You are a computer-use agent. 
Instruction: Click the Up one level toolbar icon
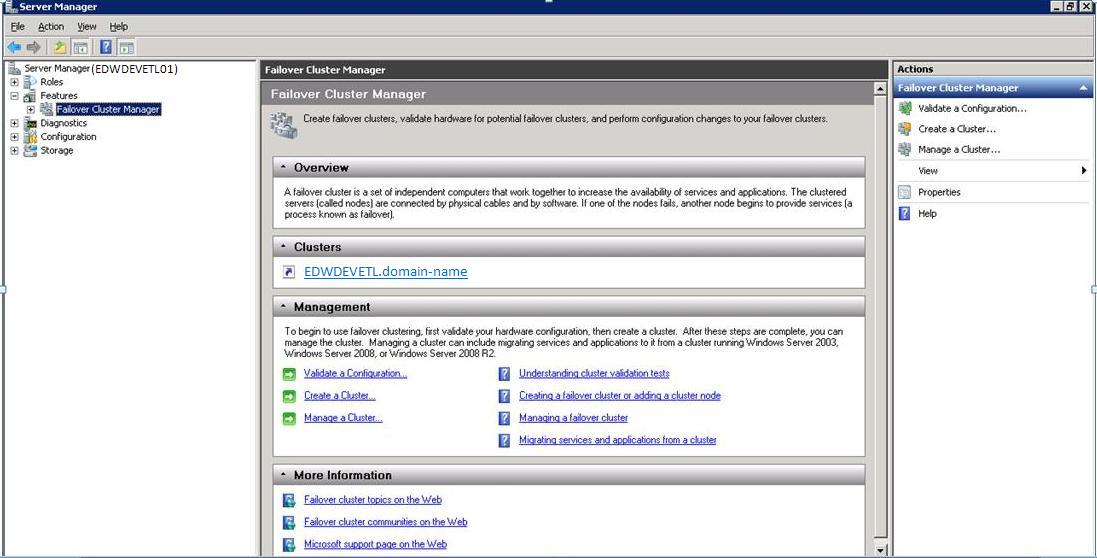click(x=60, y=48)
